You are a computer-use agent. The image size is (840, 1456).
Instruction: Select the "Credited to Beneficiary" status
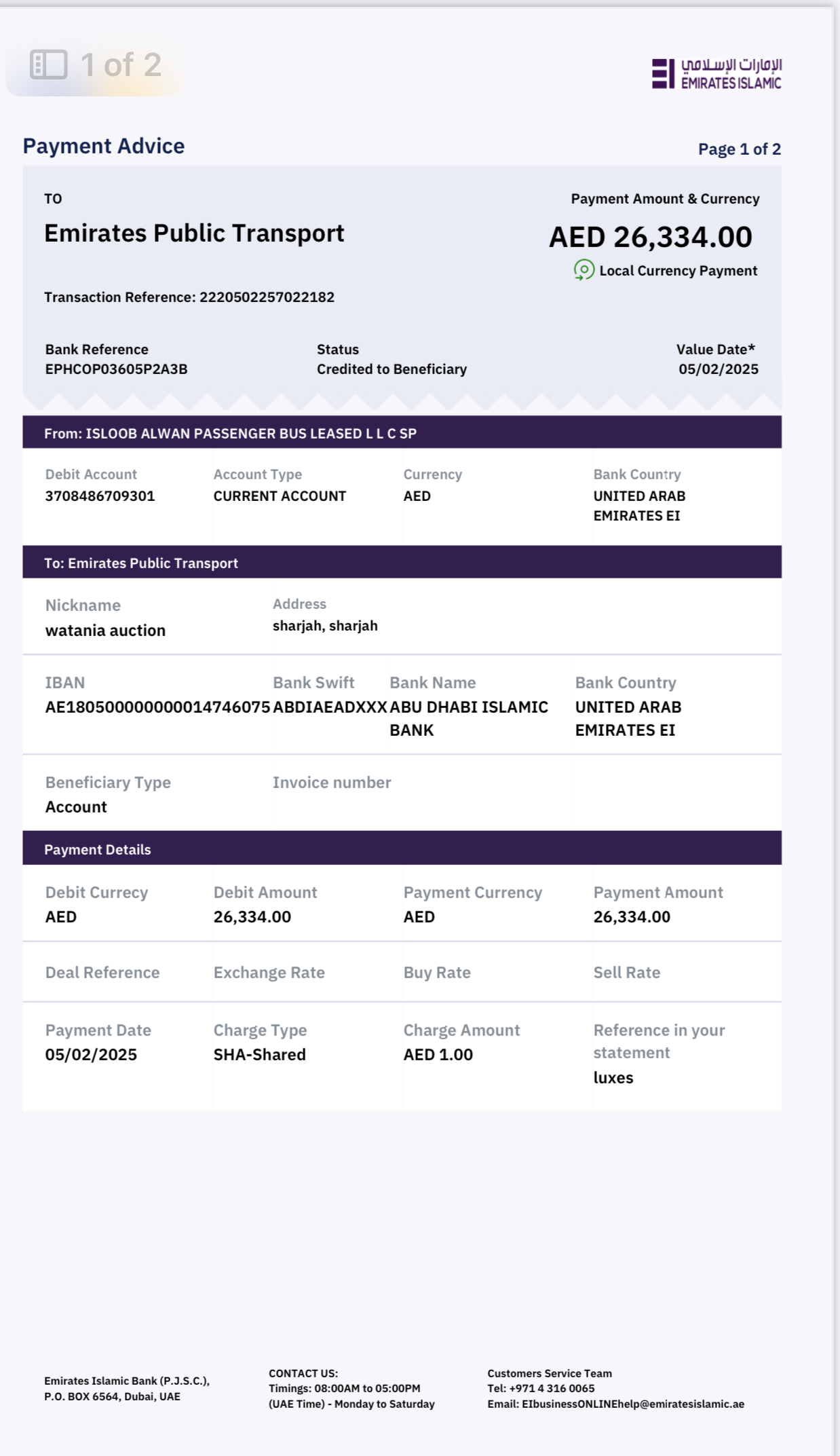(x=392, y=369)
